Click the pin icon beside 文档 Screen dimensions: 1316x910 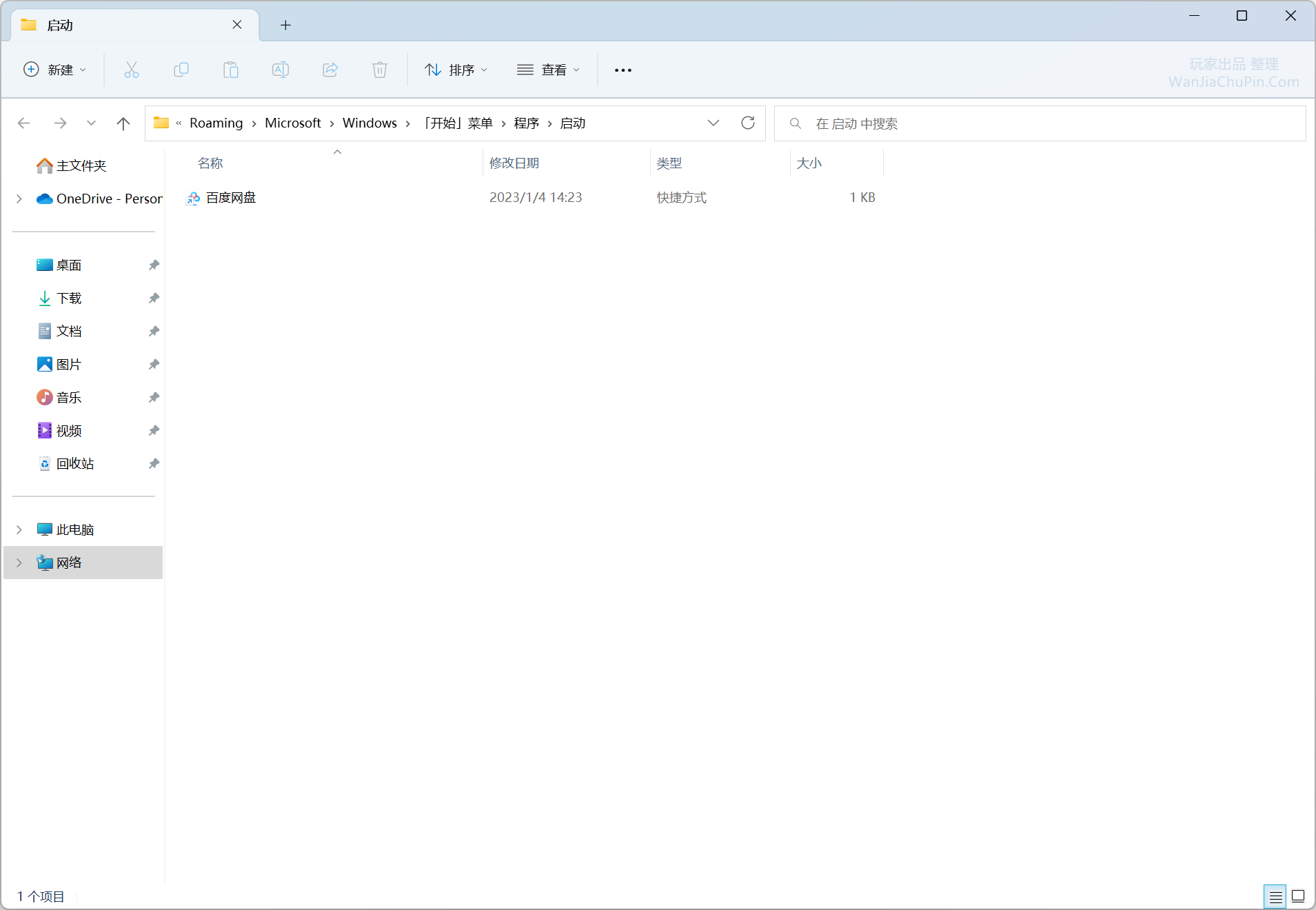154,332
